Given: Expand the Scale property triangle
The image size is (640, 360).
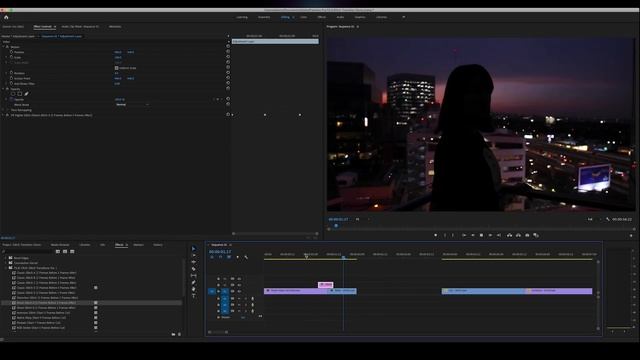Looking at the screenshot, I should pos(6,57).
